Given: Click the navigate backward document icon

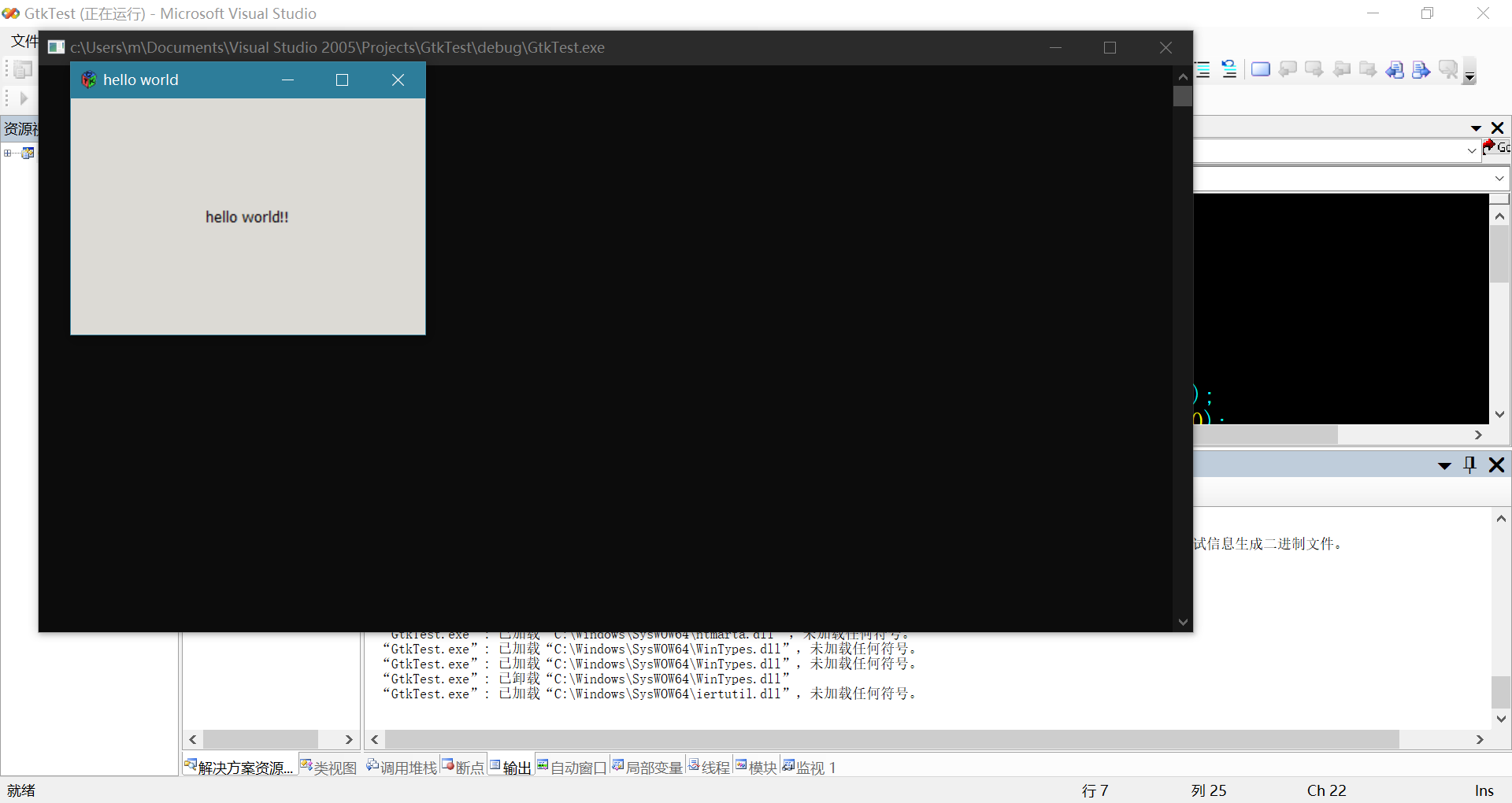Looking at the screenshot, I should 1395,70.
